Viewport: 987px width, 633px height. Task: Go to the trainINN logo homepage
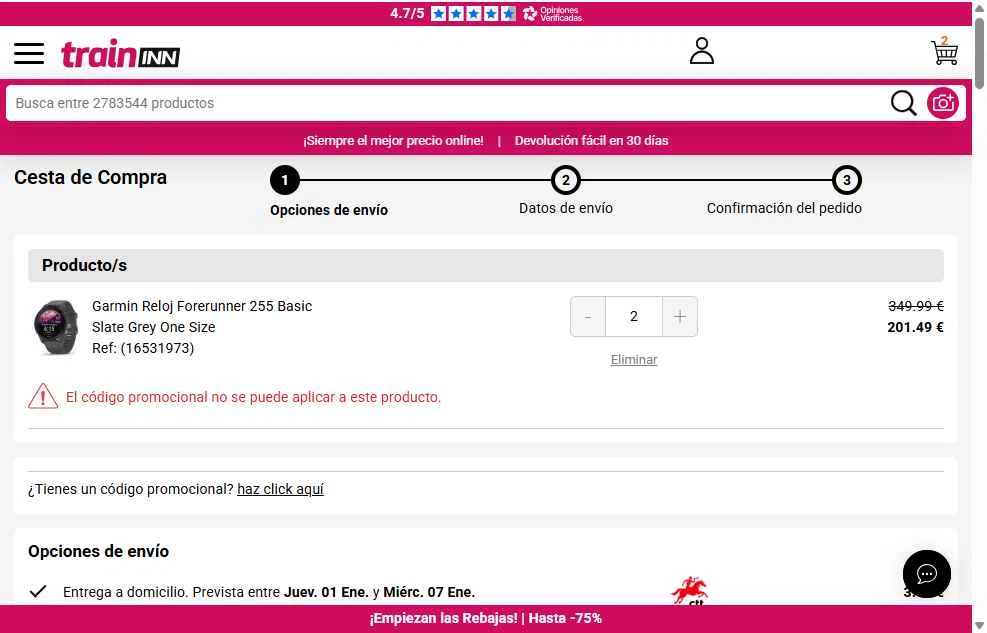point(120,54)
